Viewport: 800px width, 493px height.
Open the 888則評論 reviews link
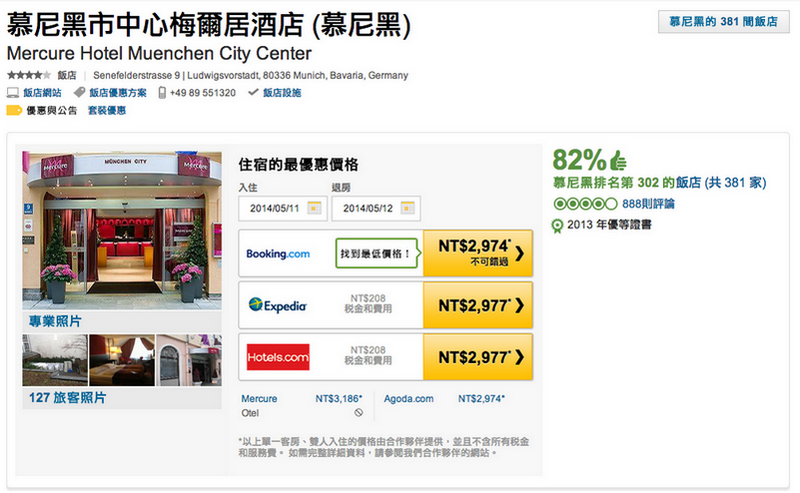(x=648, y=204)
